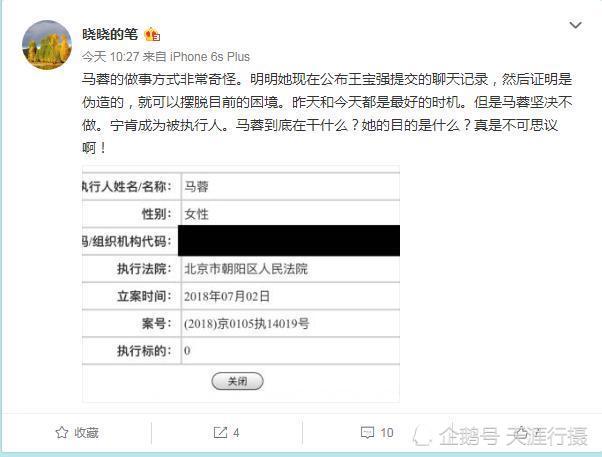Click the blacked-out ID code field

click(x=289, y=241)
